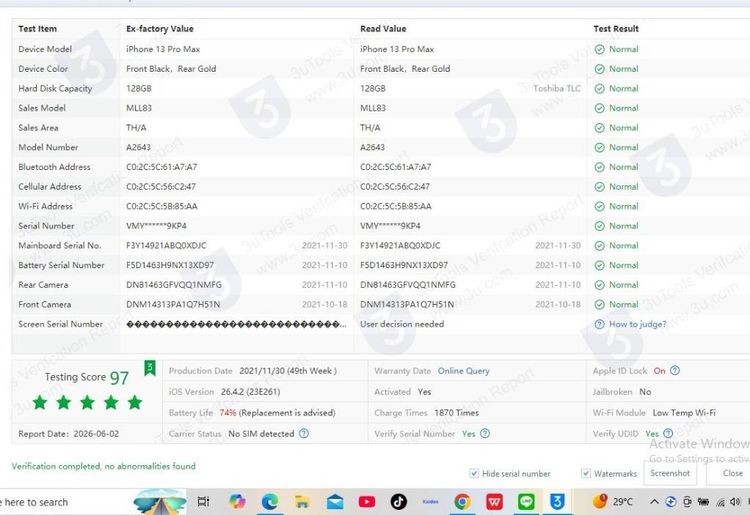
Task: Select the Screen Serial Number row label
Action: point(60,324)
